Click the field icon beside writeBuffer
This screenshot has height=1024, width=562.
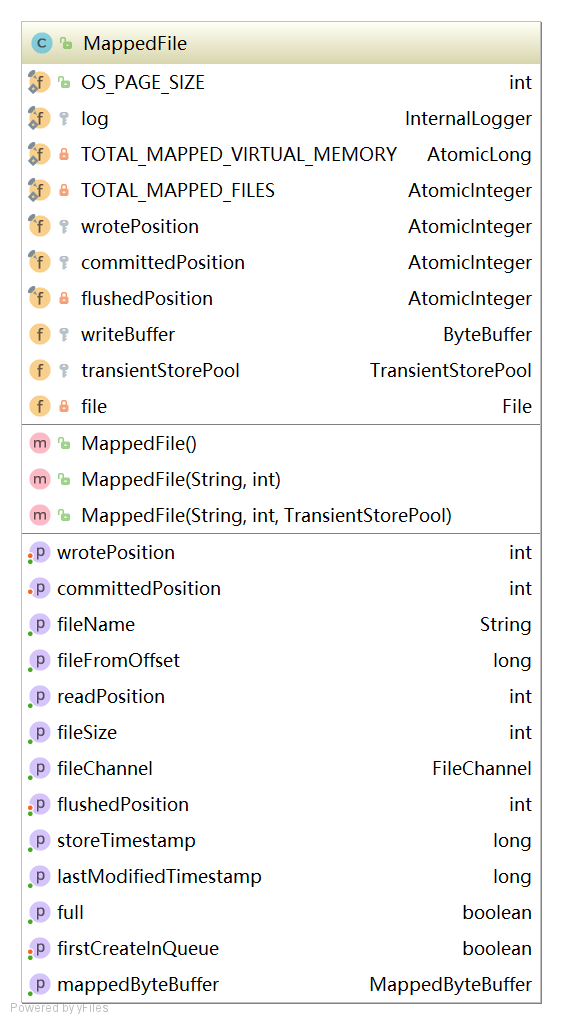[40, 334]
